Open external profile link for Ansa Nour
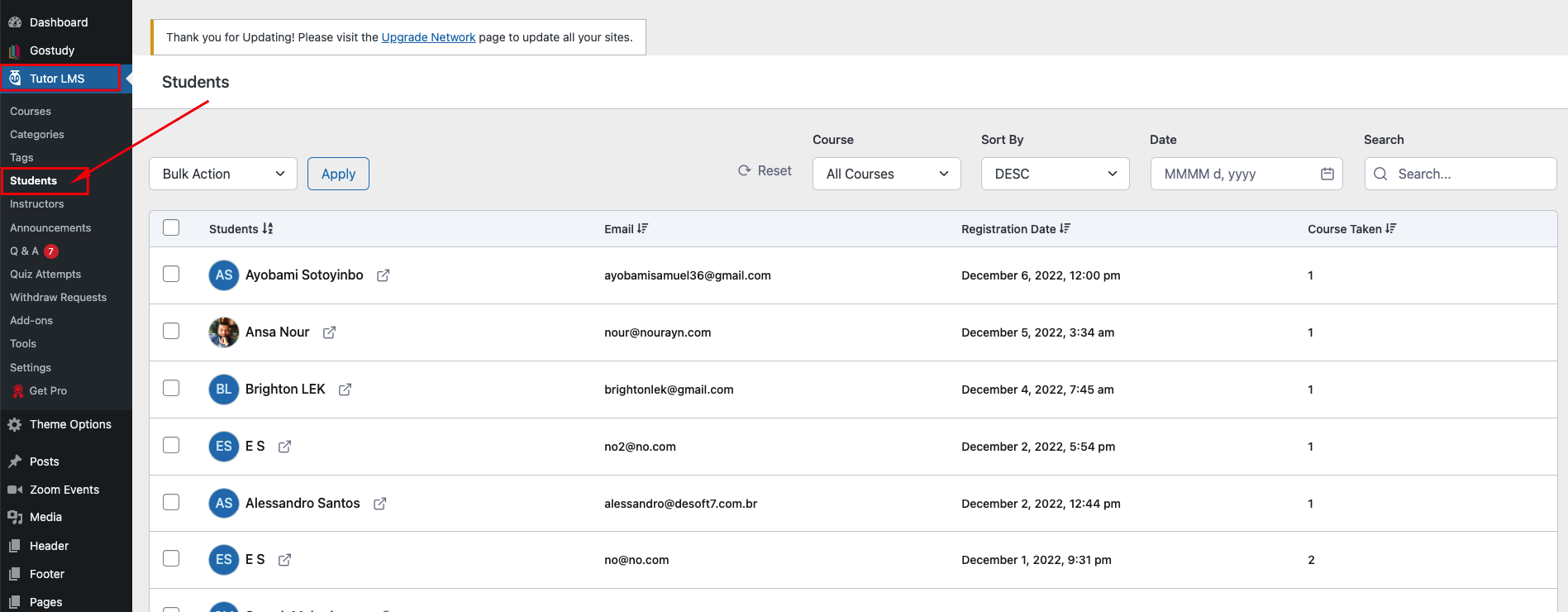The width and height of the screenshot is (1568, 612). (x=330, y=332)
